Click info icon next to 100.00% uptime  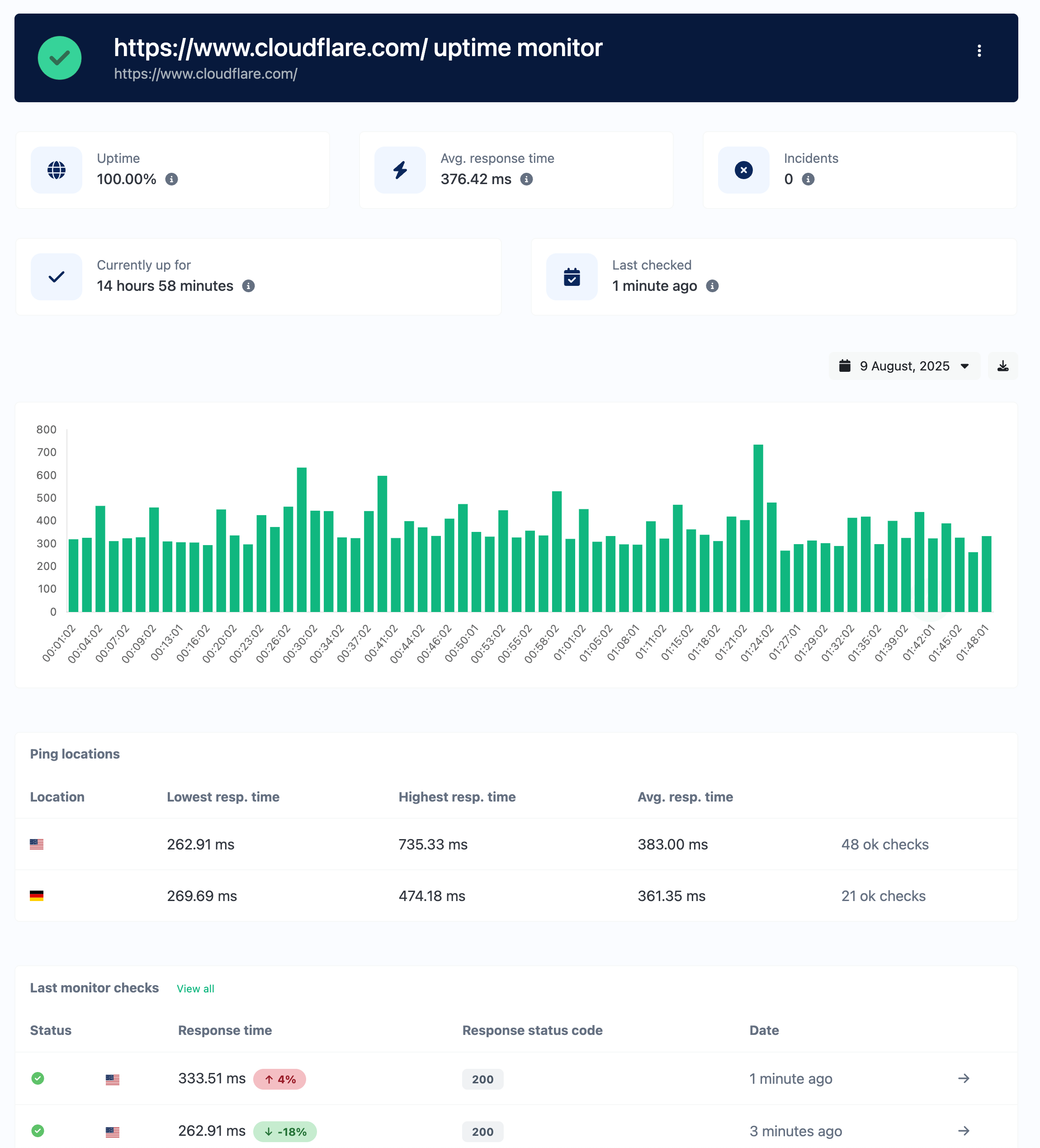click(x=171, y=180)
